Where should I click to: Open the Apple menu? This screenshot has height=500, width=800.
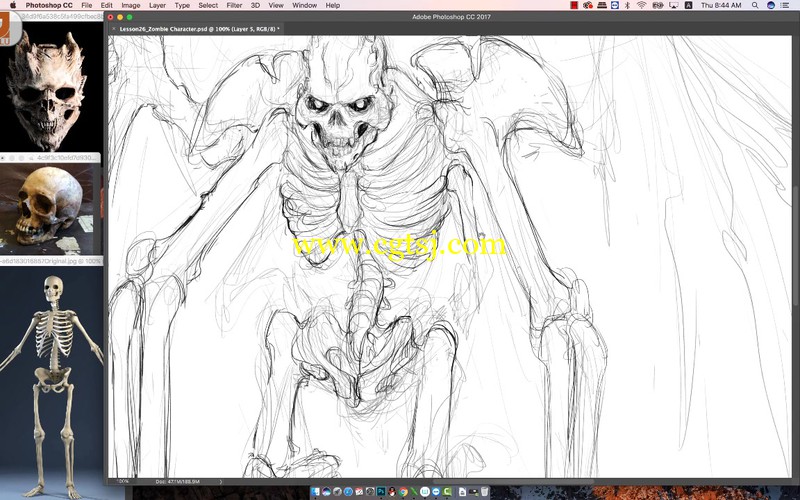(13, 5)
